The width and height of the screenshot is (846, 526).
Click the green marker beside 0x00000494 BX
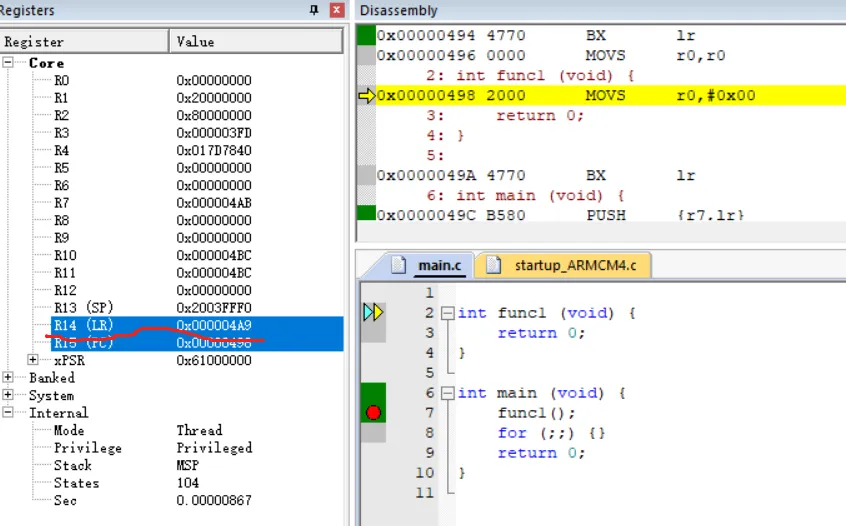point(366,36)
